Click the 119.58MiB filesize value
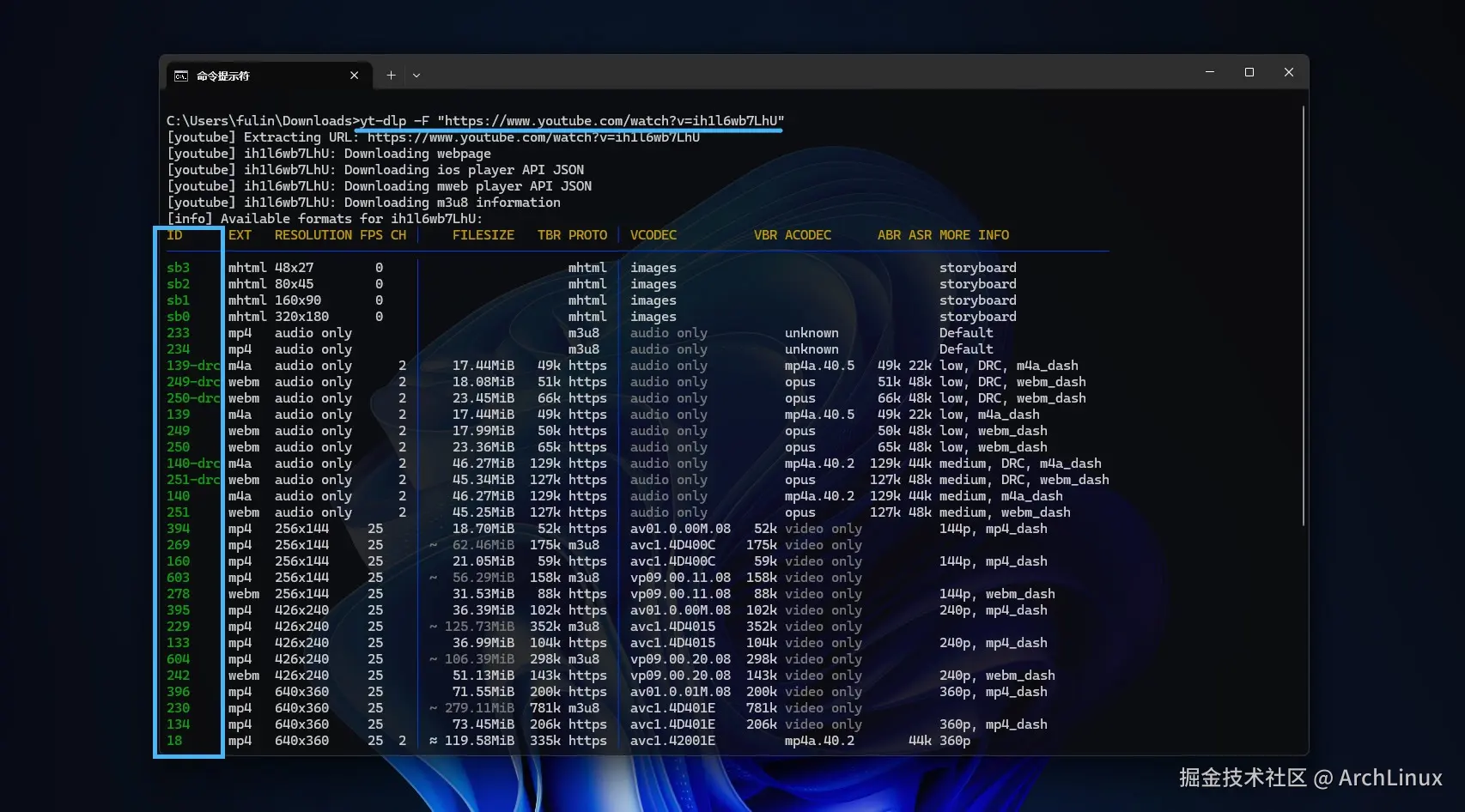Image resolution: width=1465 pixels, height=812 pixels. click(x=479, y=741)
